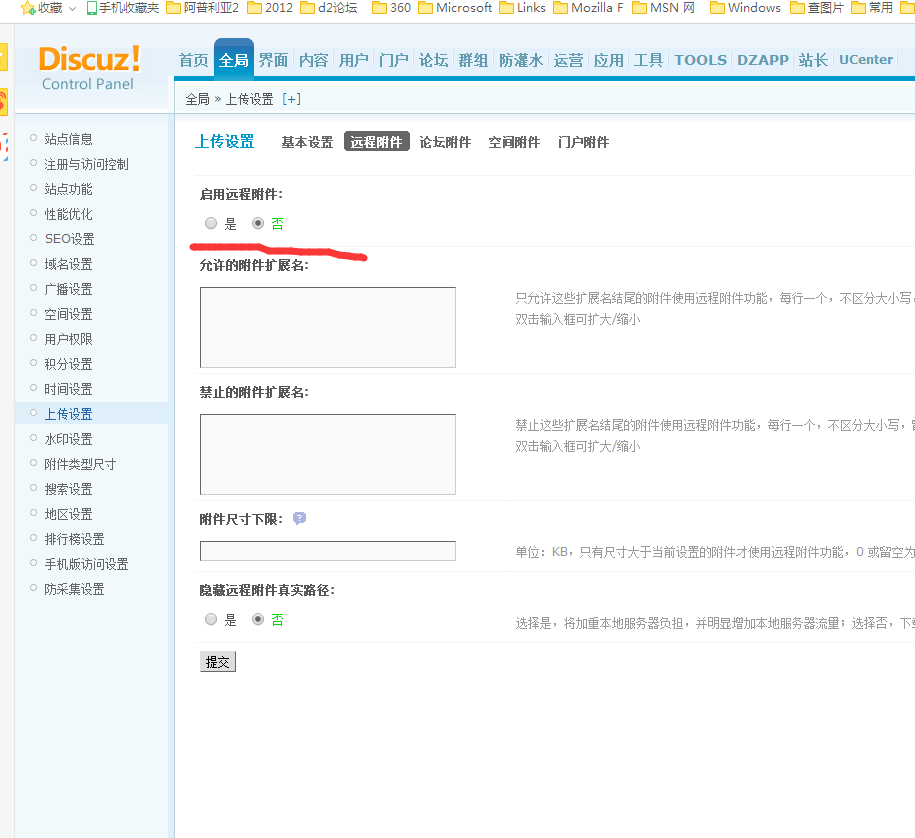Image resolution: width=915 pixels, height=838 pixels.
Task: Open 站点信息 in the sidebar
Action: (x=68, y=139)
